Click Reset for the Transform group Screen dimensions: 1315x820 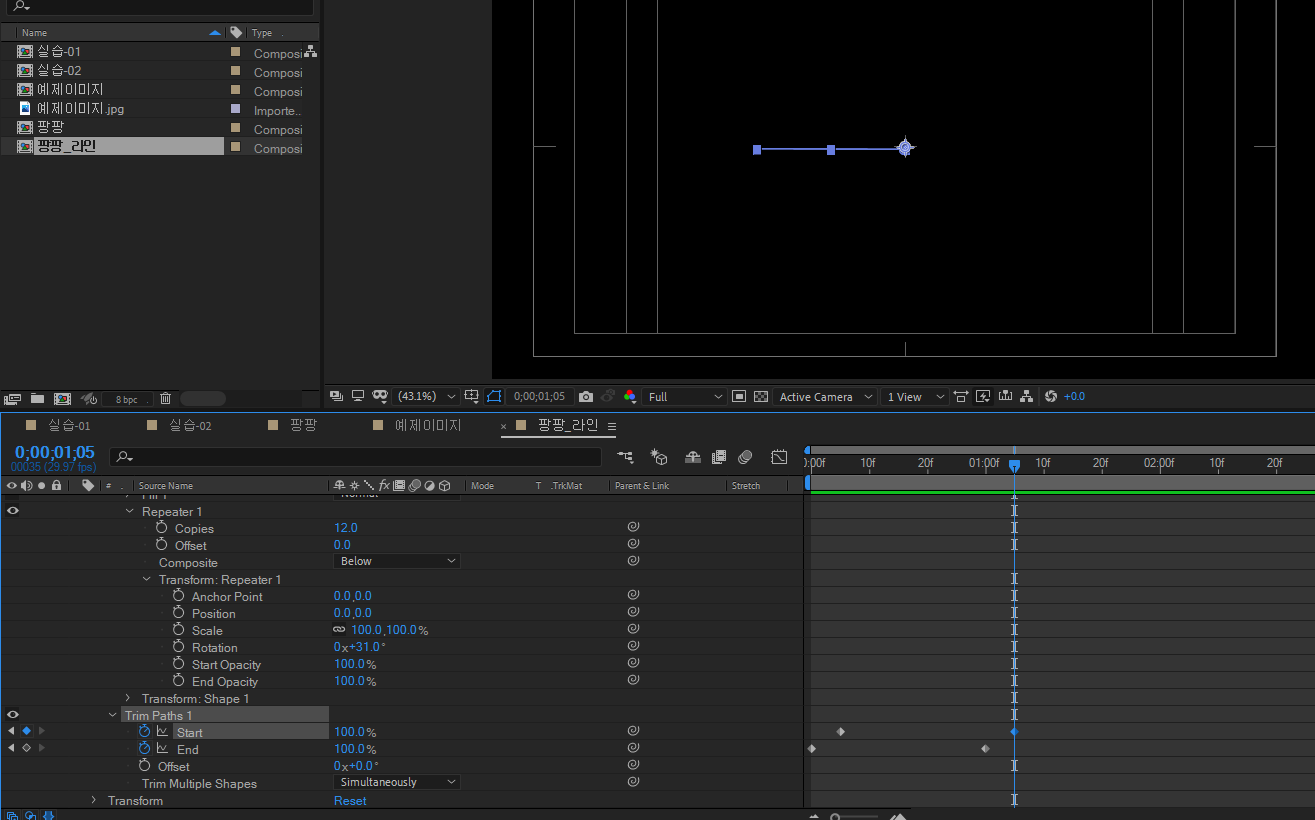click(350, 800)
